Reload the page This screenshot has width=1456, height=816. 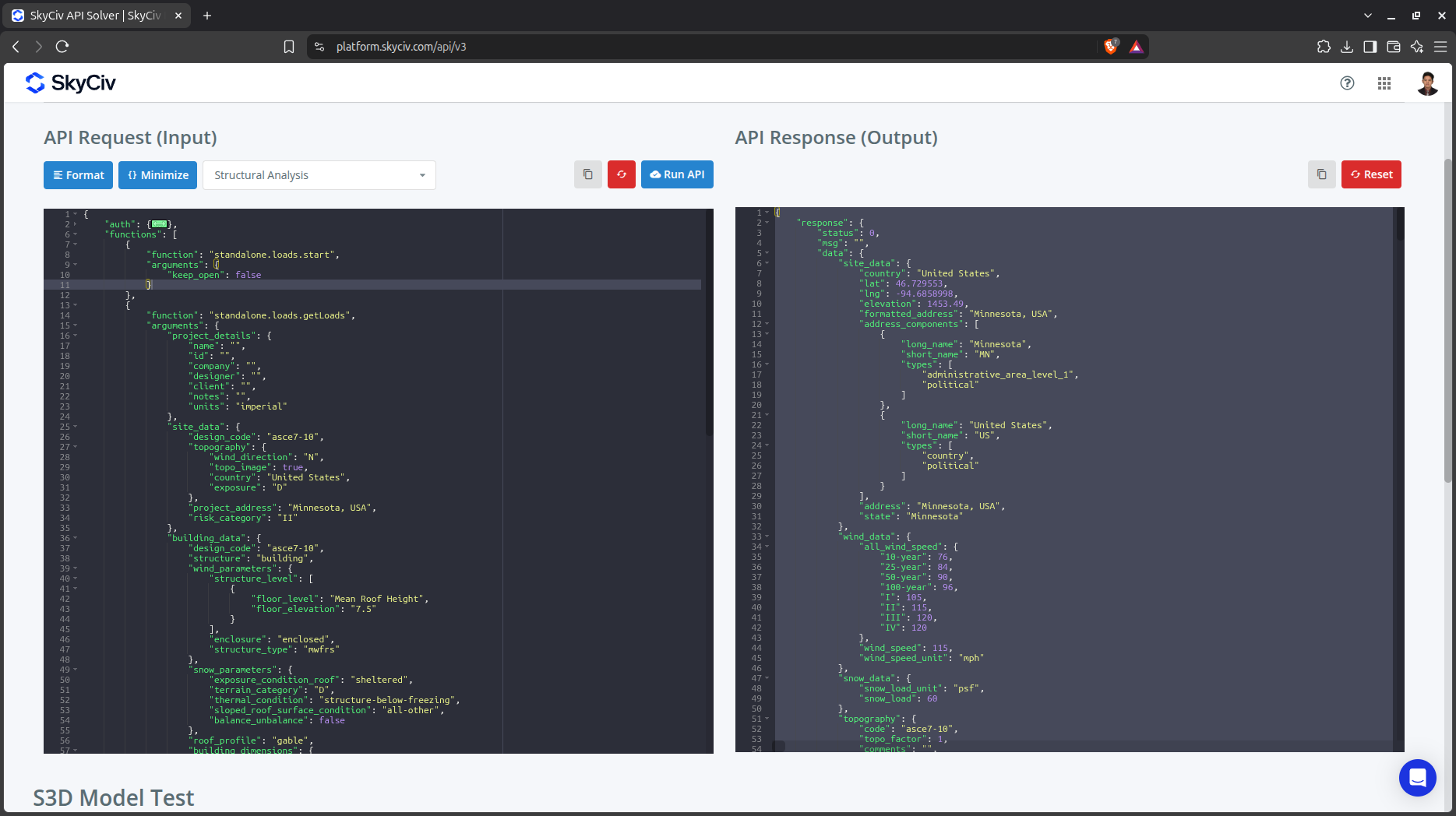click(x=62, y=47)
